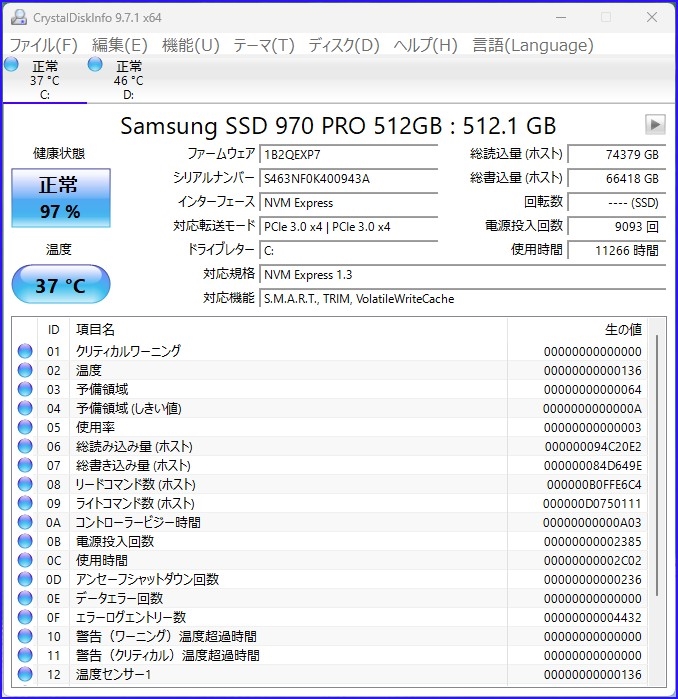Click total host reads value 74379 GB
Screen dimensions: 678x699
tap(616, 155)
